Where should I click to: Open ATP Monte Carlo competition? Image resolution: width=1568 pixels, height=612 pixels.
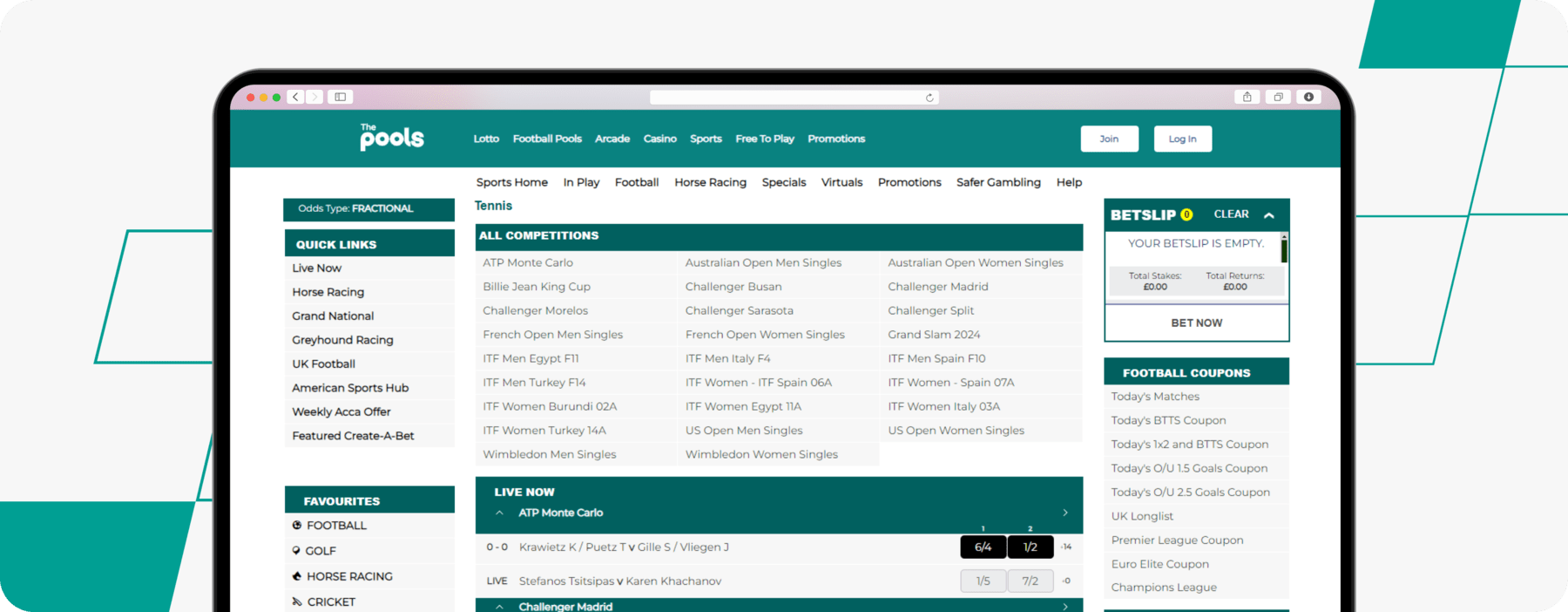click(x=528, y=262)
